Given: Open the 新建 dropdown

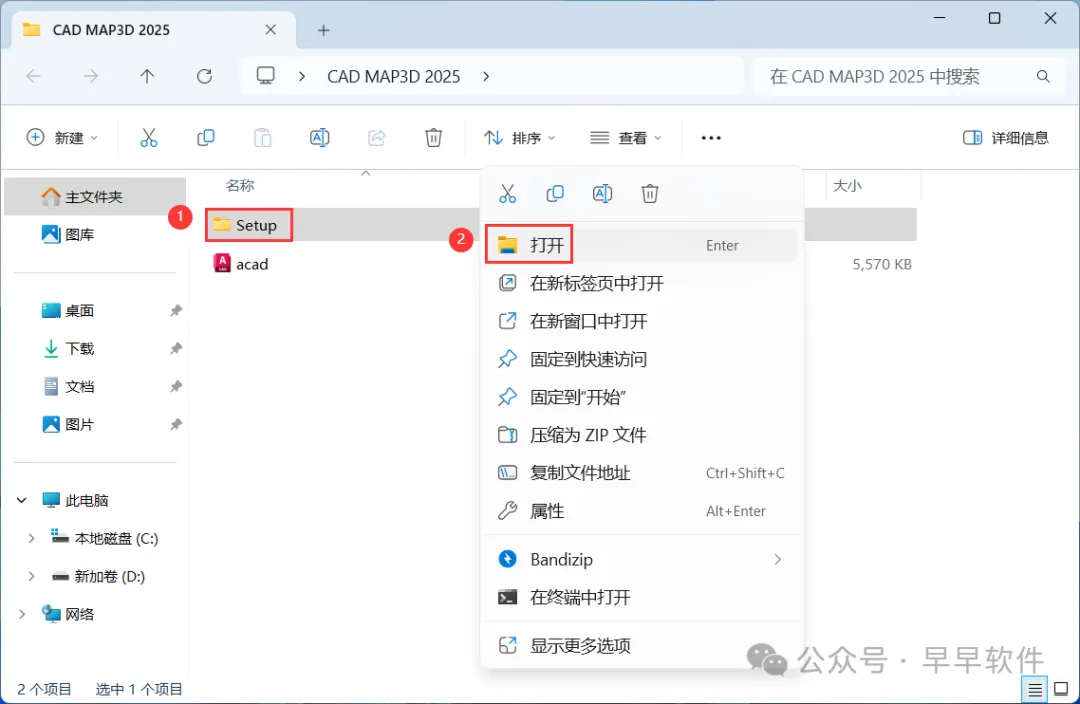Looking at the screenshot, I should tap(62, 138).
